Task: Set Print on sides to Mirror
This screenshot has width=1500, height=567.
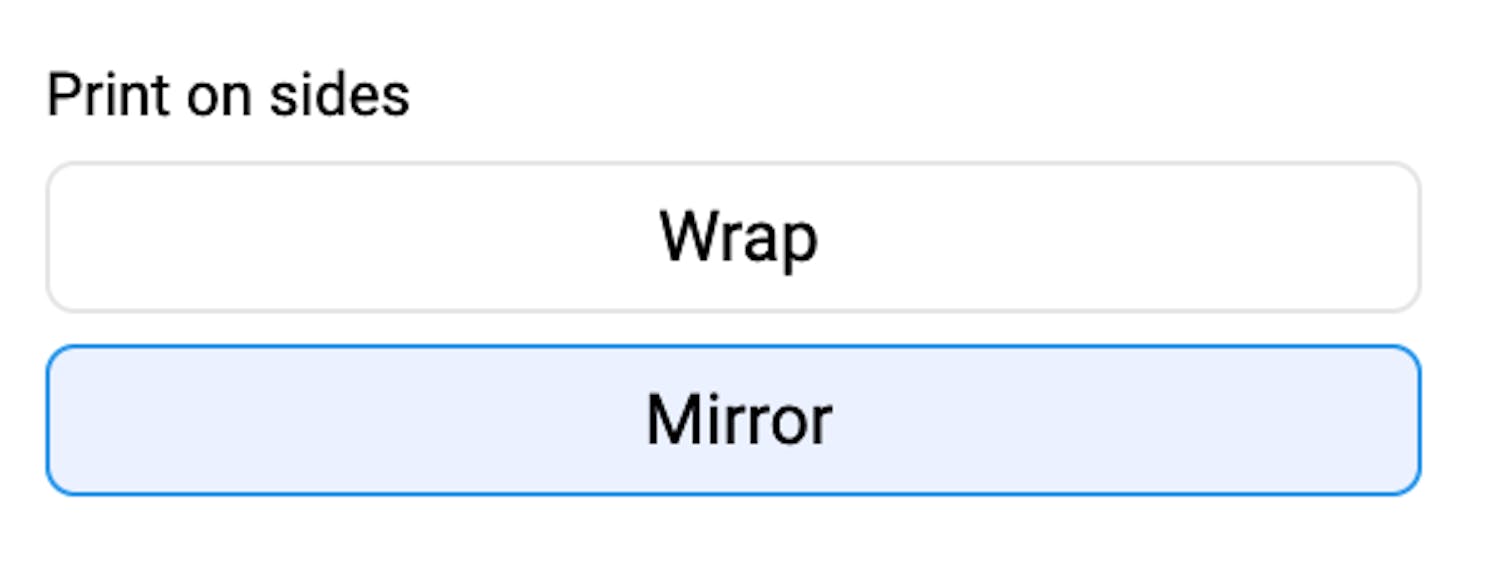Action: click(733, 420)
